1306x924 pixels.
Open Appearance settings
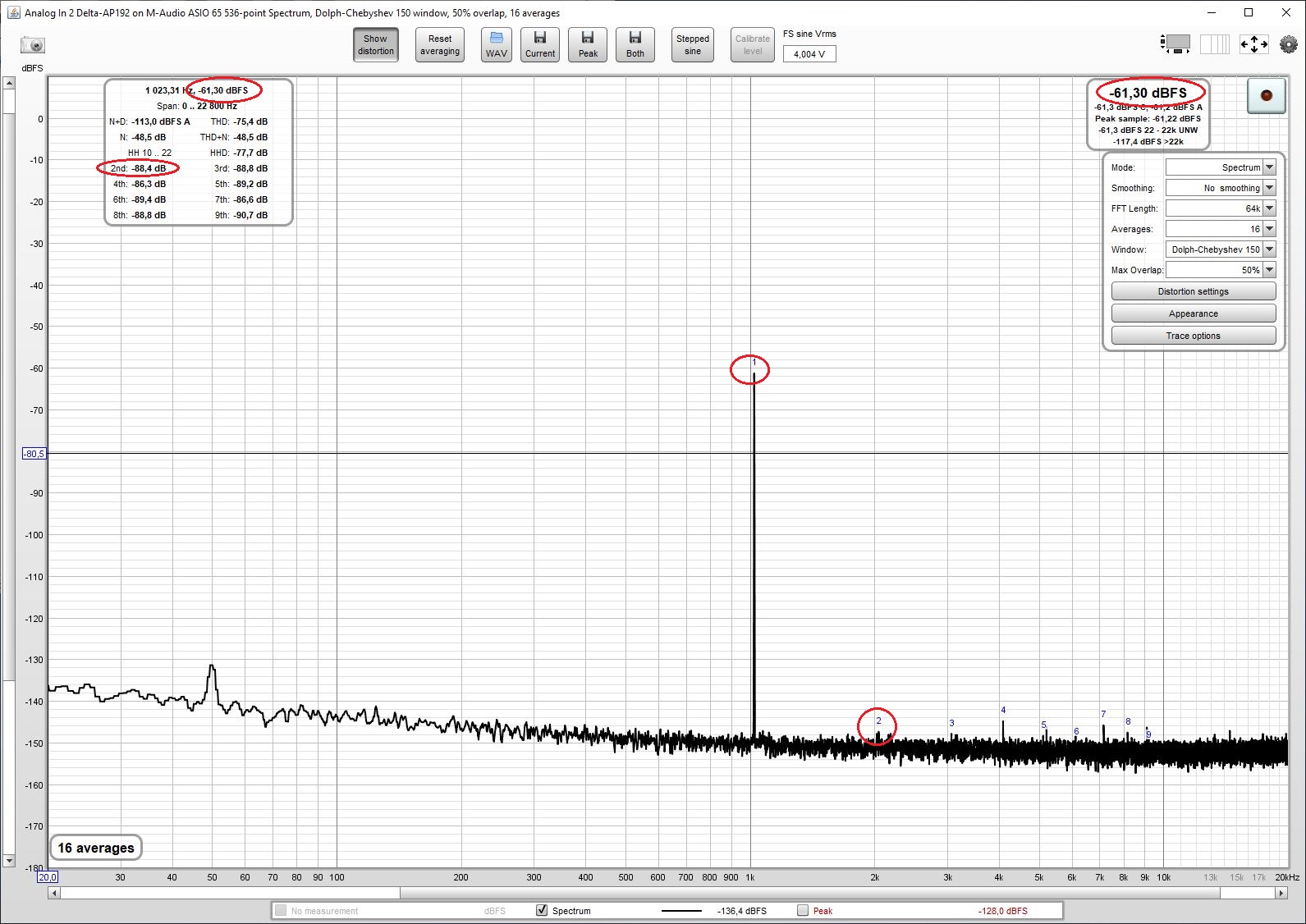coord(1194,313)
